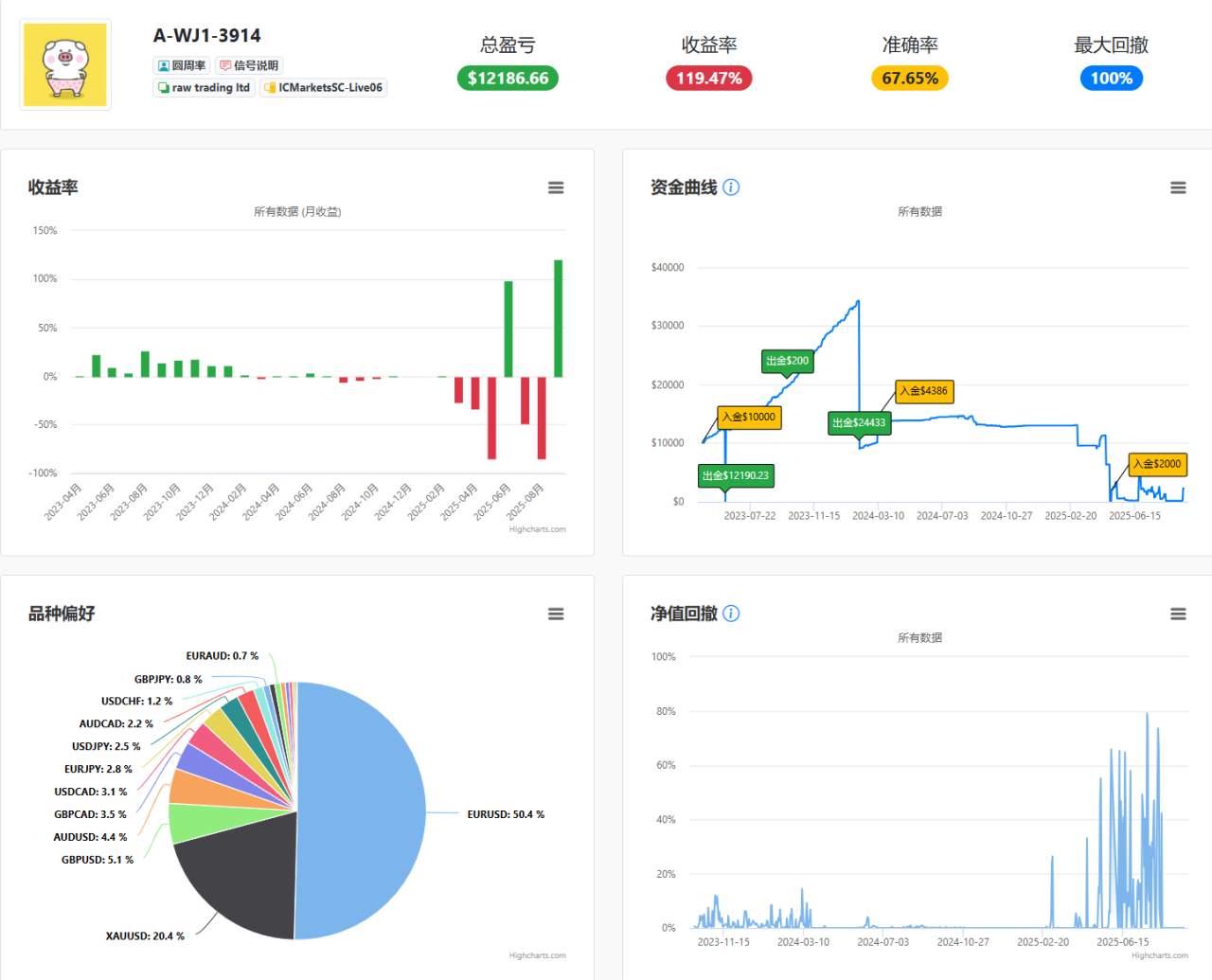
Task: Click the info icon beside 资金曲线
Action: coord(731,187)
